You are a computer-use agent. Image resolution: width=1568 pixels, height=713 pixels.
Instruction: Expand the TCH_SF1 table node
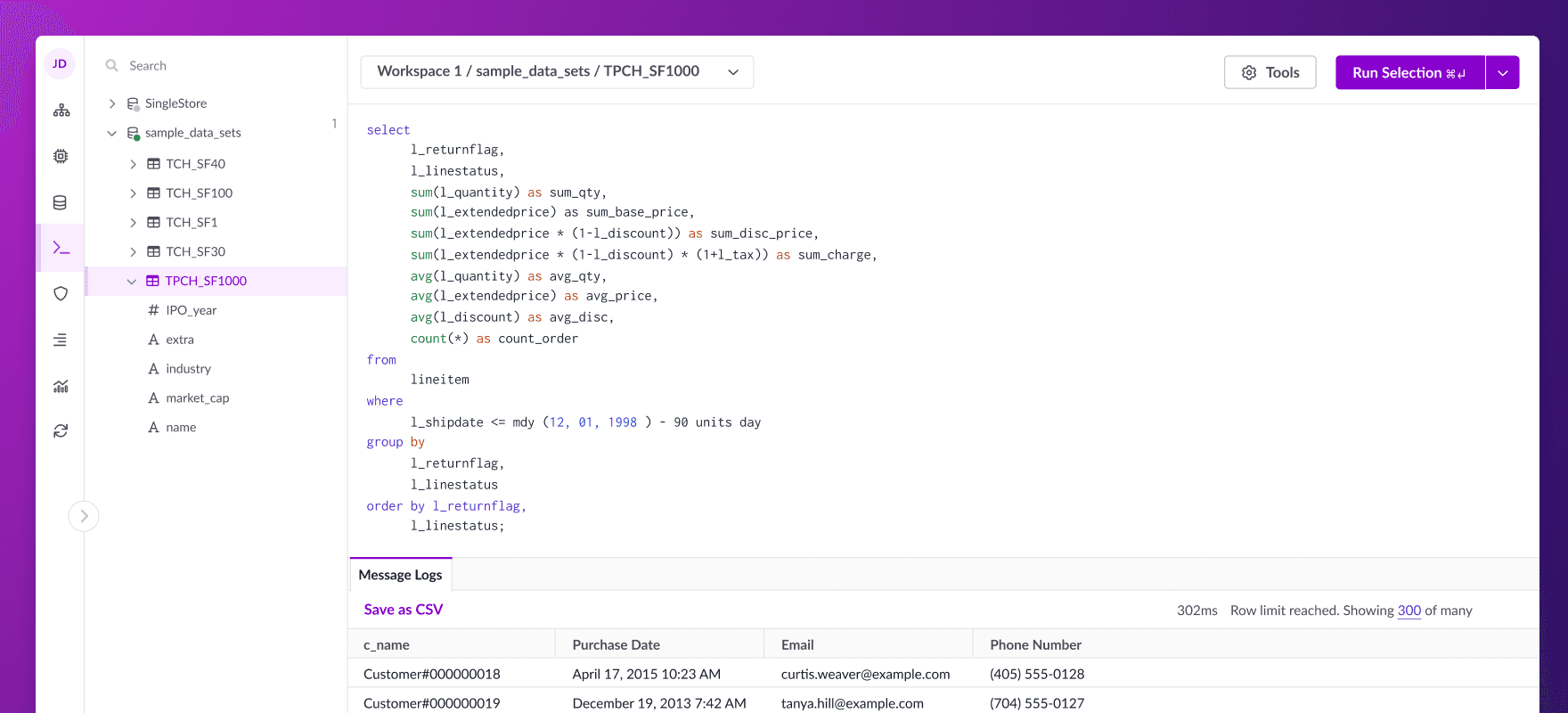pos(133,223)
